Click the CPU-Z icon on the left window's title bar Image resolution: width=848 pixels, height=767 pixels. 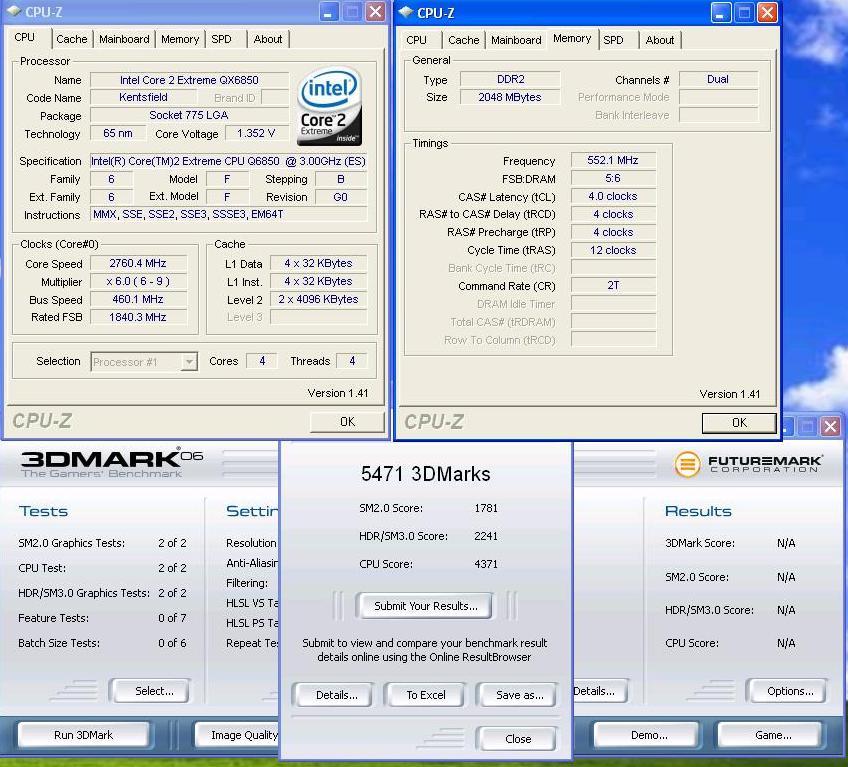click(x=12, y=12)
